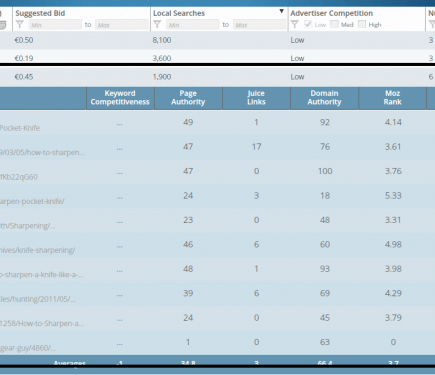
Task: Enable the High competition checkbox
Action: 362,24
